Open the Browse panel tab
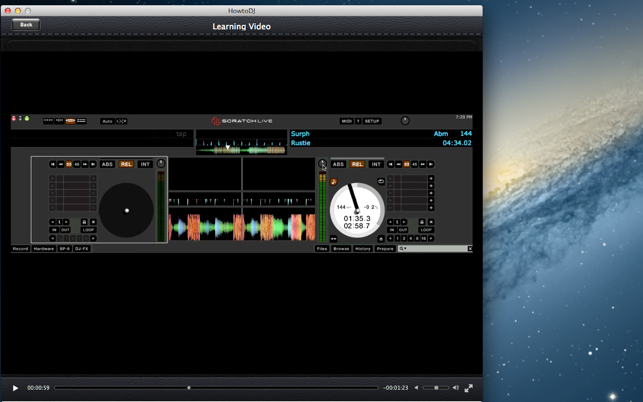The width and height of the screenshot is (643, 402). point(341,249)
